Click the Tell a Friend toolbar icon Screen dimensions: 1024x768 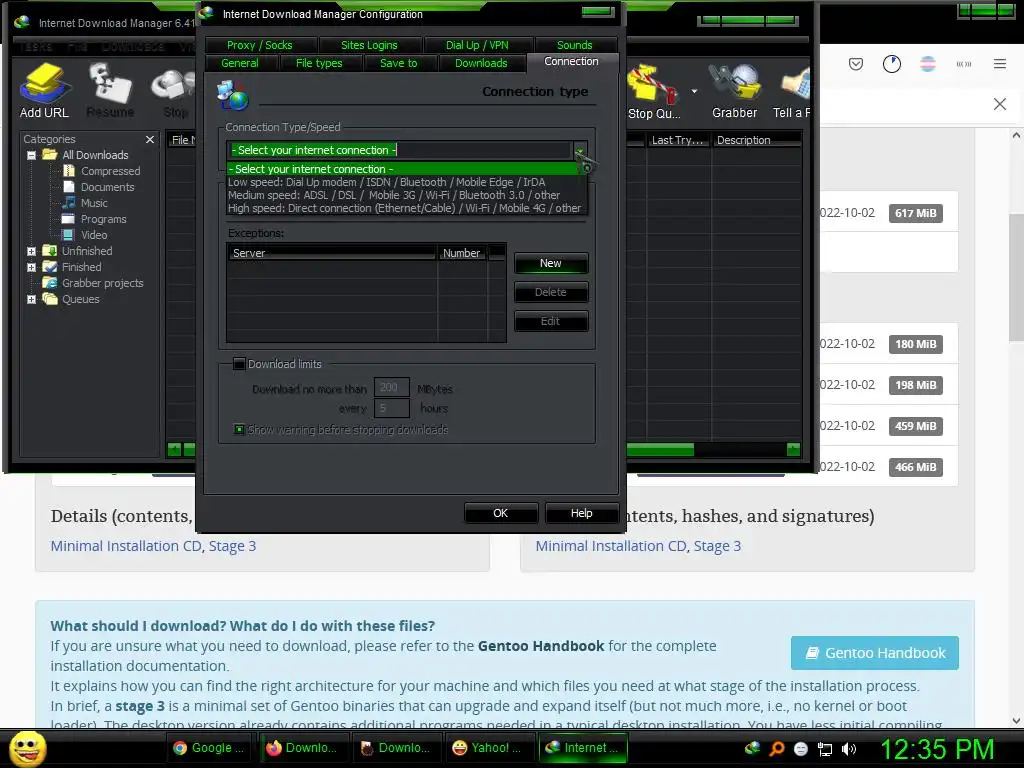coord(792,91)
